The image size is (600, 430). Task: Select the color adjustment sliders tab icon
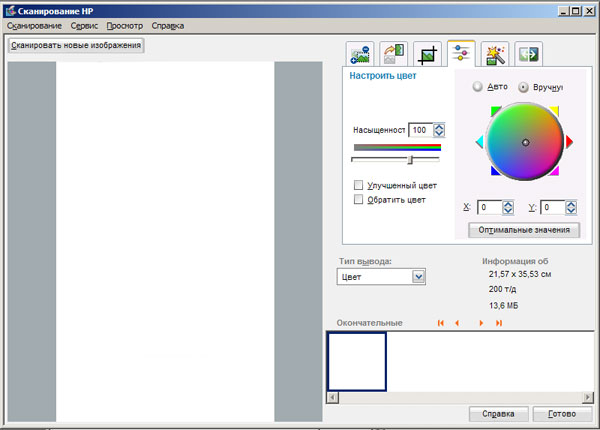[461, 54]
